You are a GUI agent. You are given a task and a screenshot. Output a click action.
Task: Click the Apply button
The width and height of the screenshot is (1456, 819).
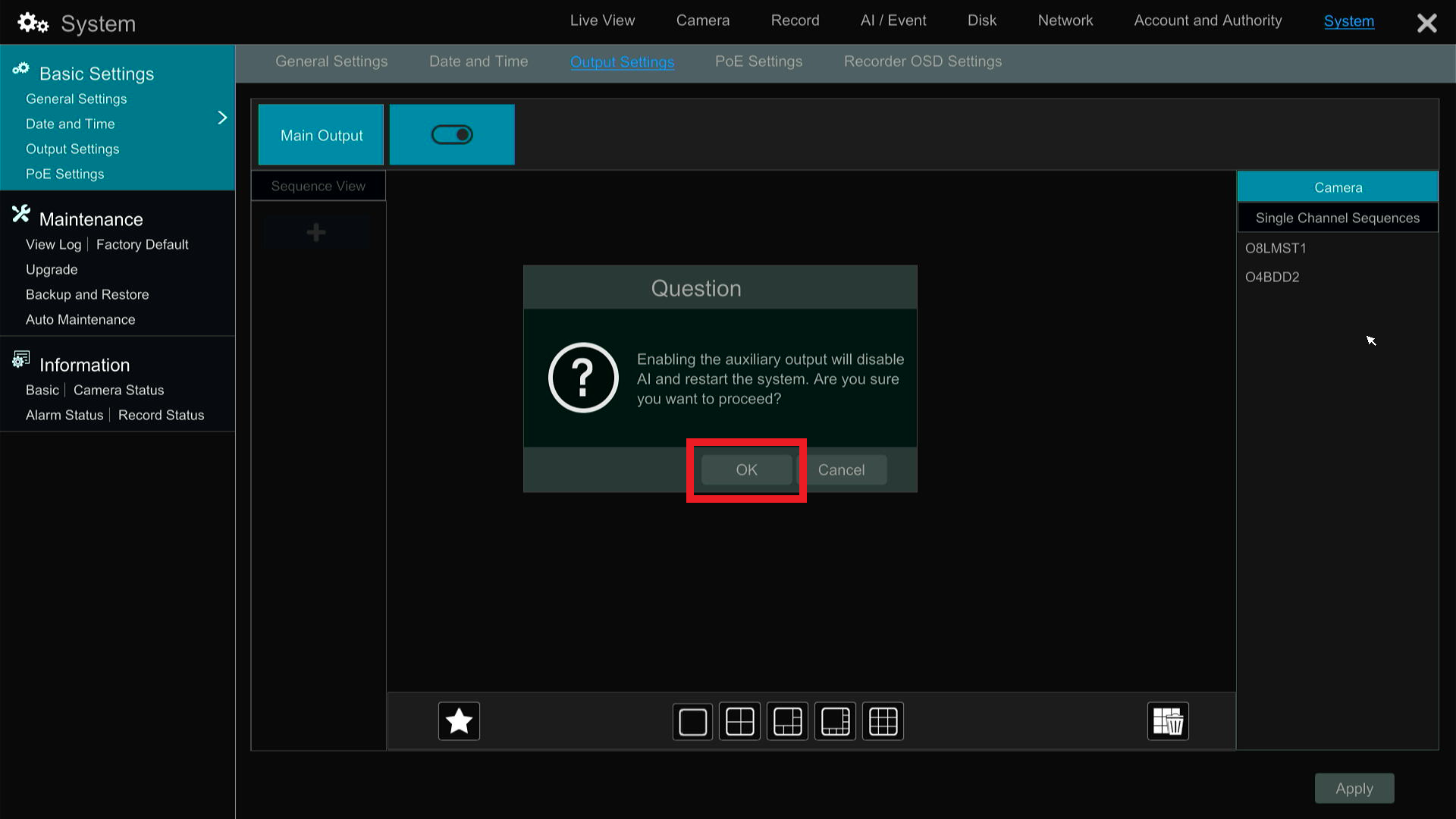[x=1354, y=789]
